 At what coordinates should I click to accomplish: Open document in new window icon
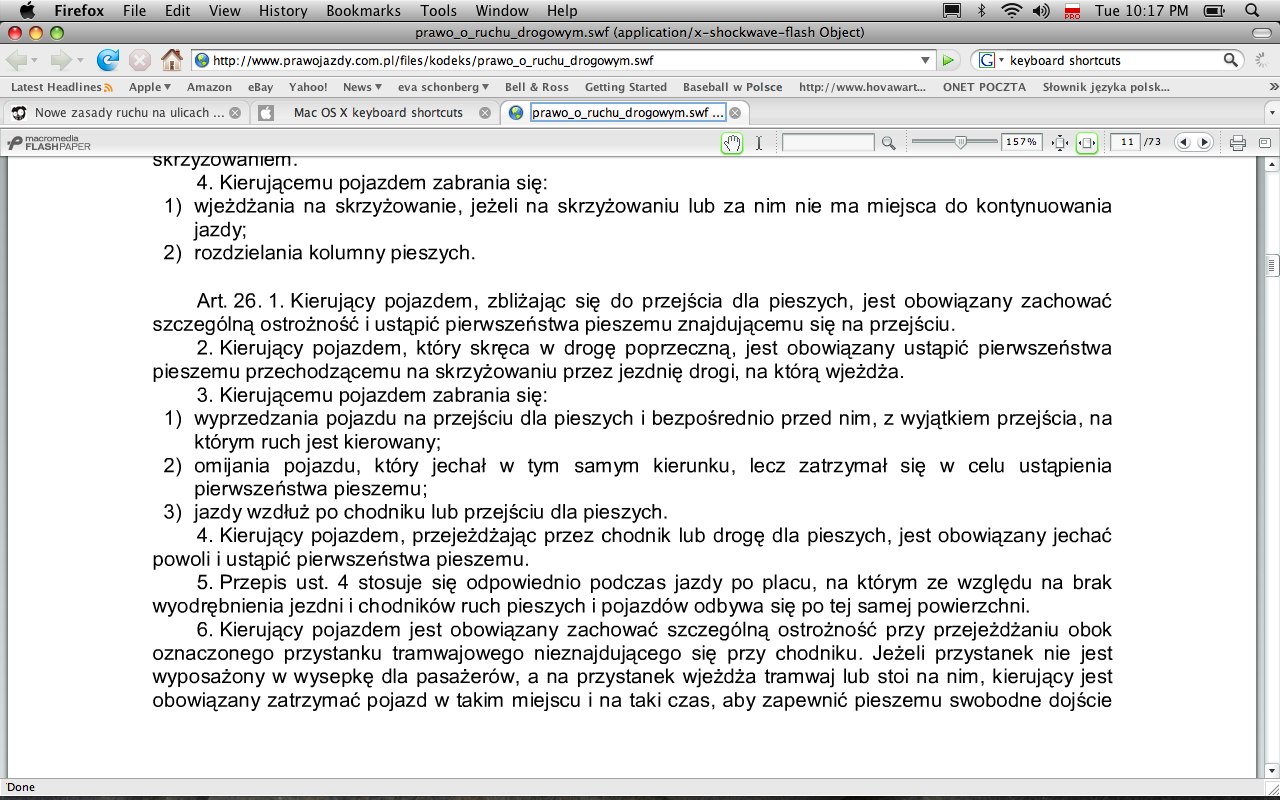coord(1264,143)
